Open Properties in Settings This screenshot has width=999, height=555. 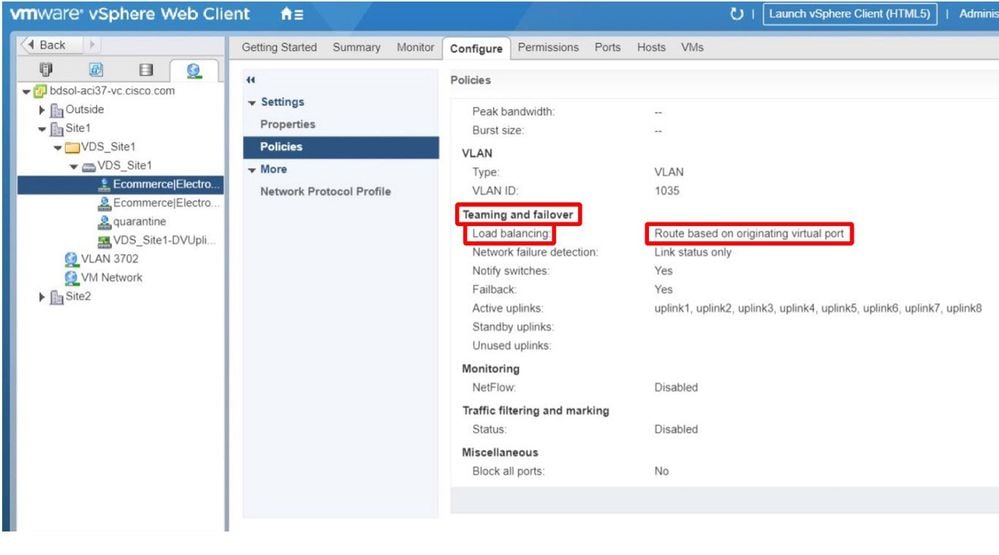[287, 124]
